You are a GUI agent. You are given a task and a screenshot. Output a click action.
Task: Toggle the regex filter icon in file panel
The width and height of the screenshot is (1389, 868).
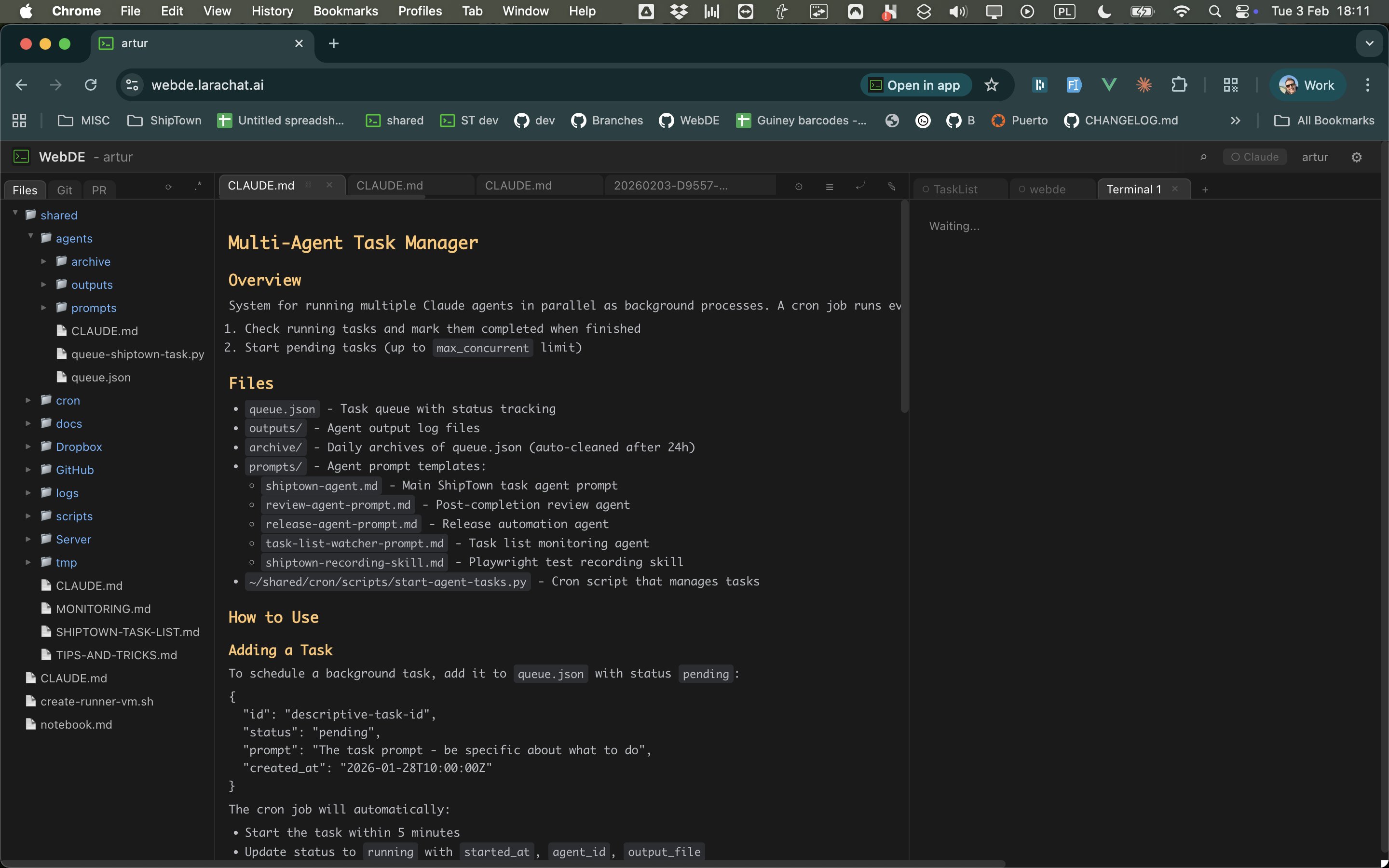(x=198, y=187)
